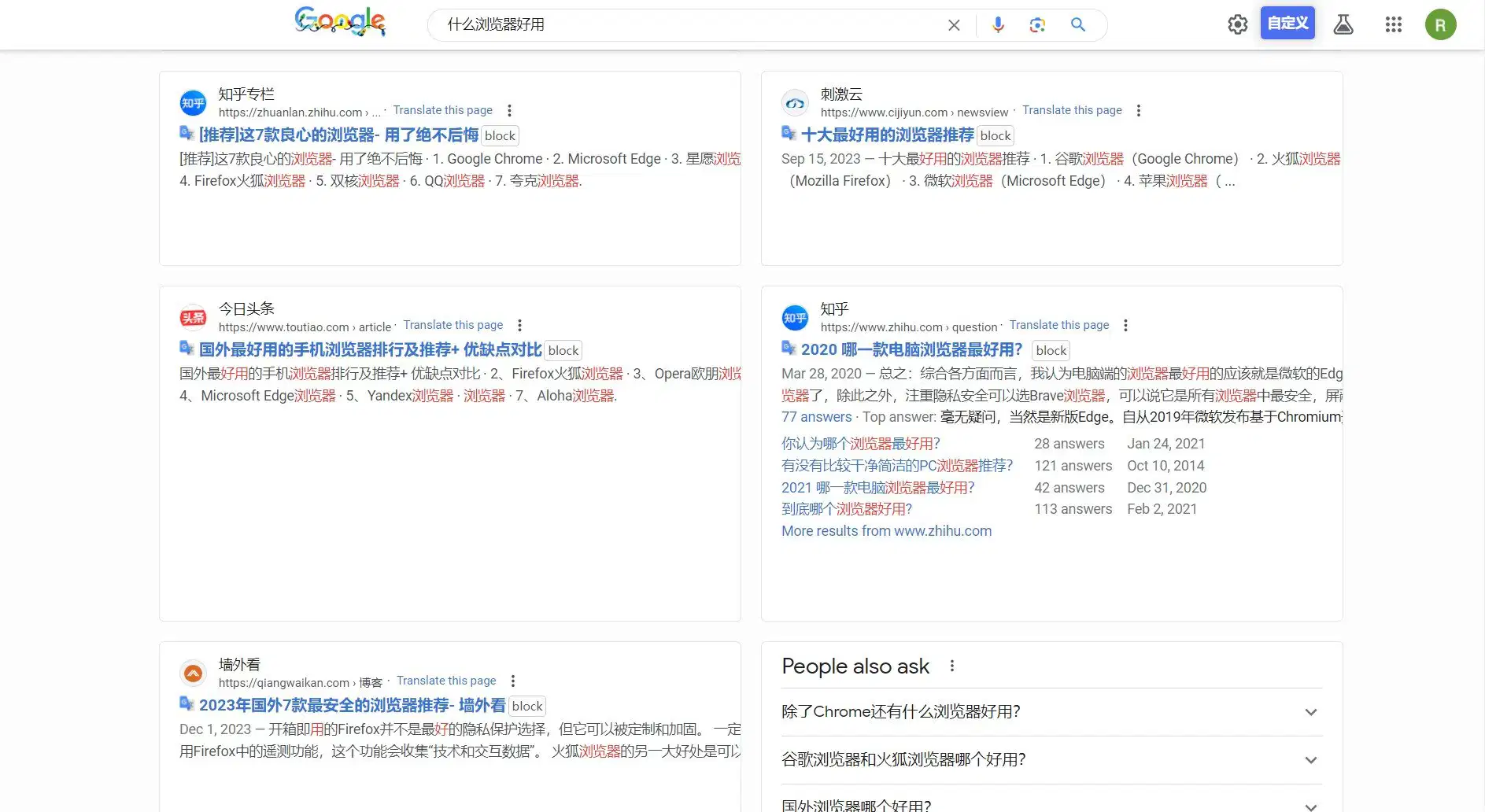This screenshot has width=1485, height=812.
Task: Translate the 刺激云 result page
Action: (1073, 110)
